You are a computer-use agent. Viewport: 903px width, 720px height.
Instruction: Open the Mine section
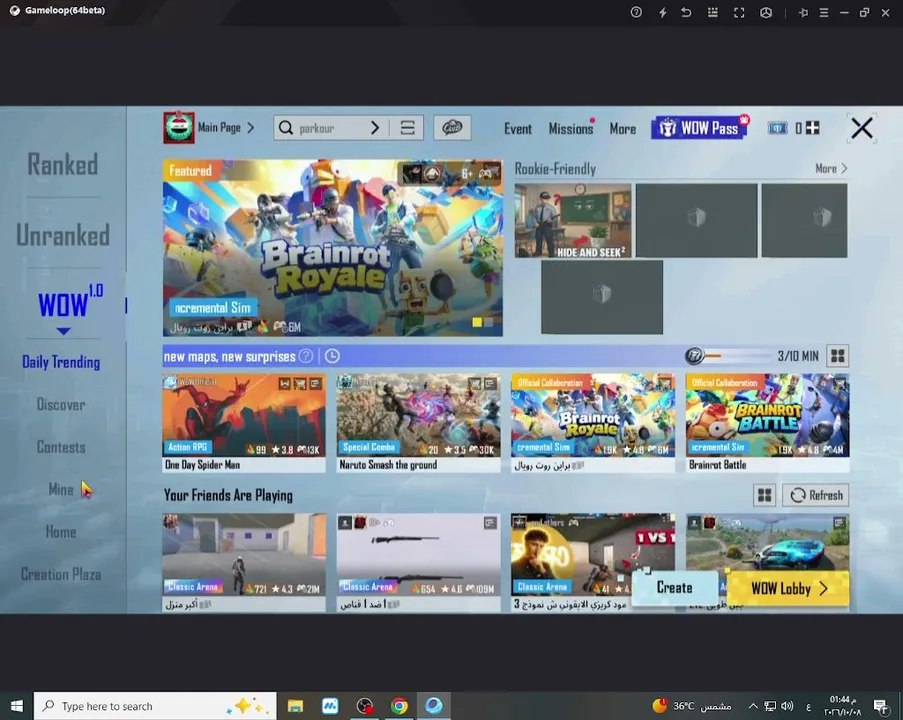click(x=61, y=490)
